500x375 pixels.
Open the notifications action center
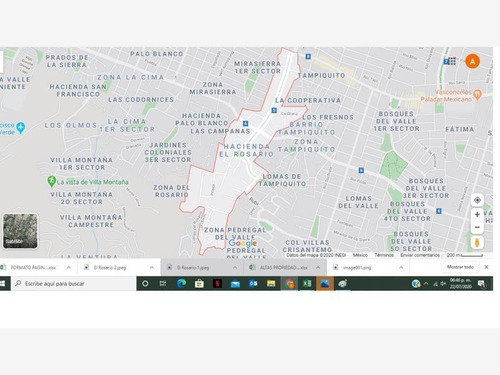click(482, 284)
